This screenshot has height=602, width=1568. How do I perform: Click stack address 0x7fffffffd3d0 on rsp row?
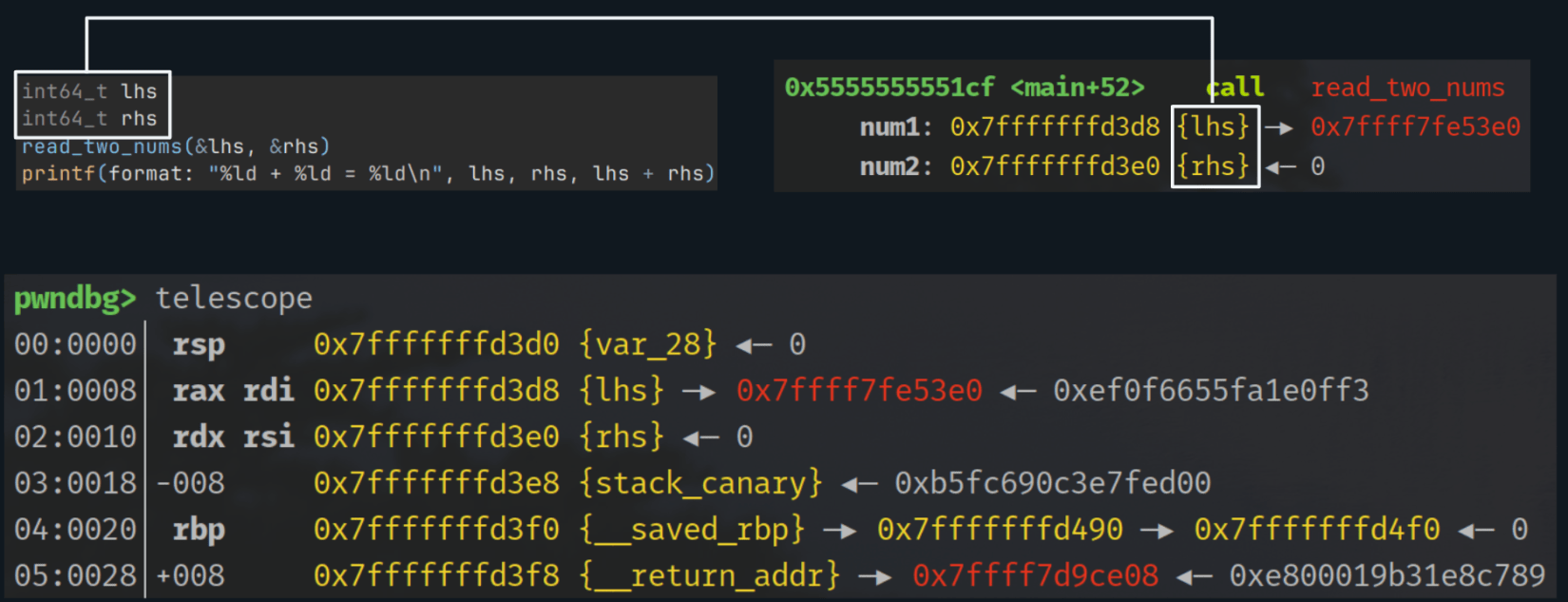[436, 344]
